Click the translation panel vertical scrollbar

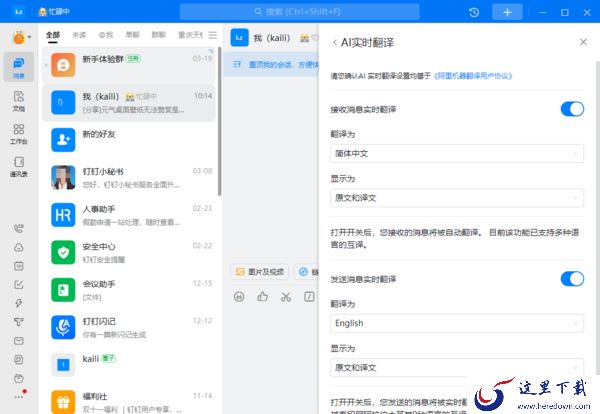(x=598, y=218)
